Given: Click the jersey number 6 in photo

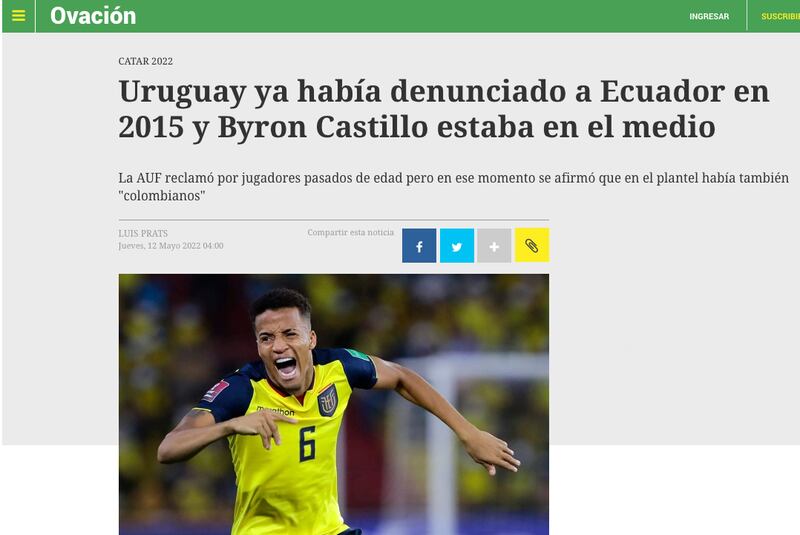Looking at the screenshot, I should point(307,444).
